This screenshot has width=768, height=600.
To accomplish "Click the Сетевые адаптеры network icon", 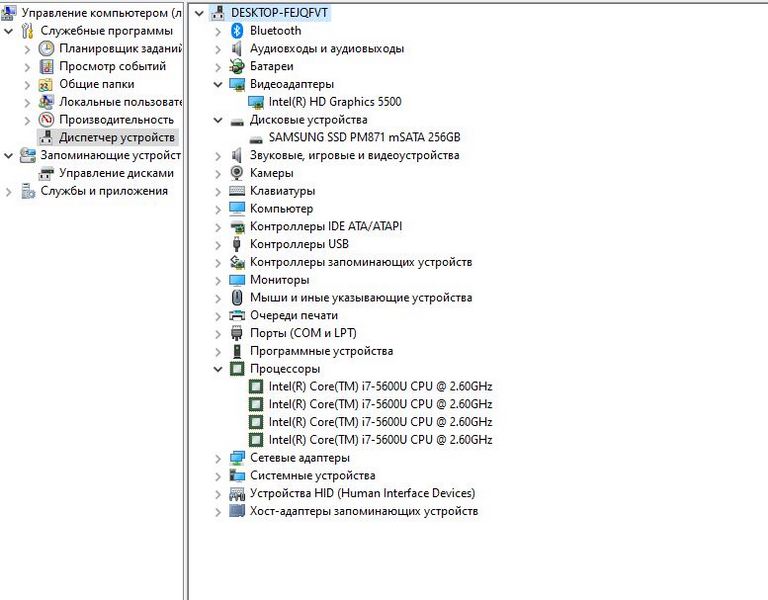I will point(237,458).
